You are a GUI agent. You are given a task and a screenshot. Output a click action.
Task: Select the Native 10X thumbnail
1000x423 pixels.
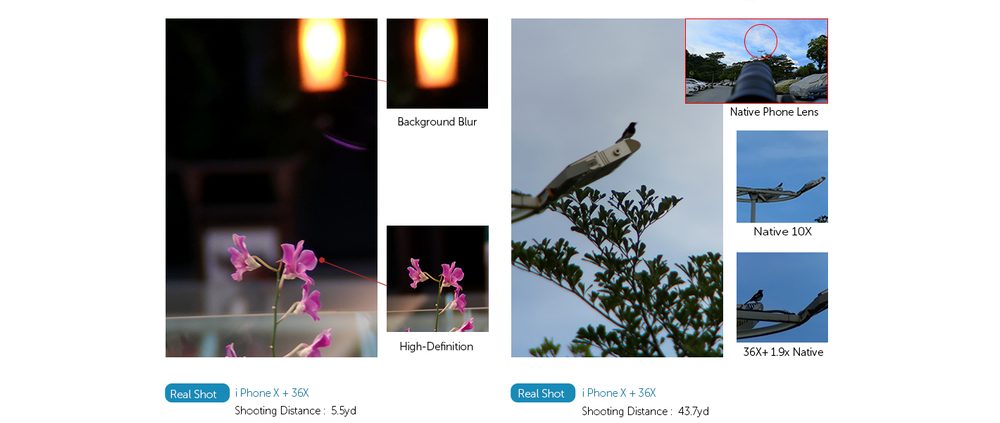pyautogui.click(x=782, y=176)
